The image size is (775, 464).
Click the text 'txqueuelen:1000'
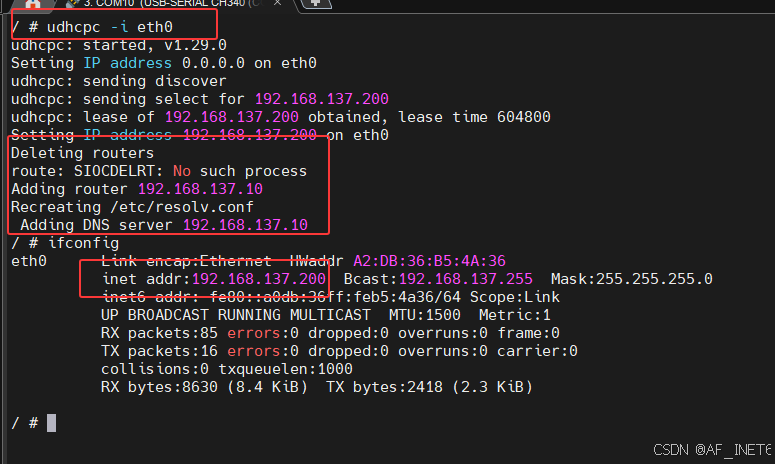click(285, 369)
